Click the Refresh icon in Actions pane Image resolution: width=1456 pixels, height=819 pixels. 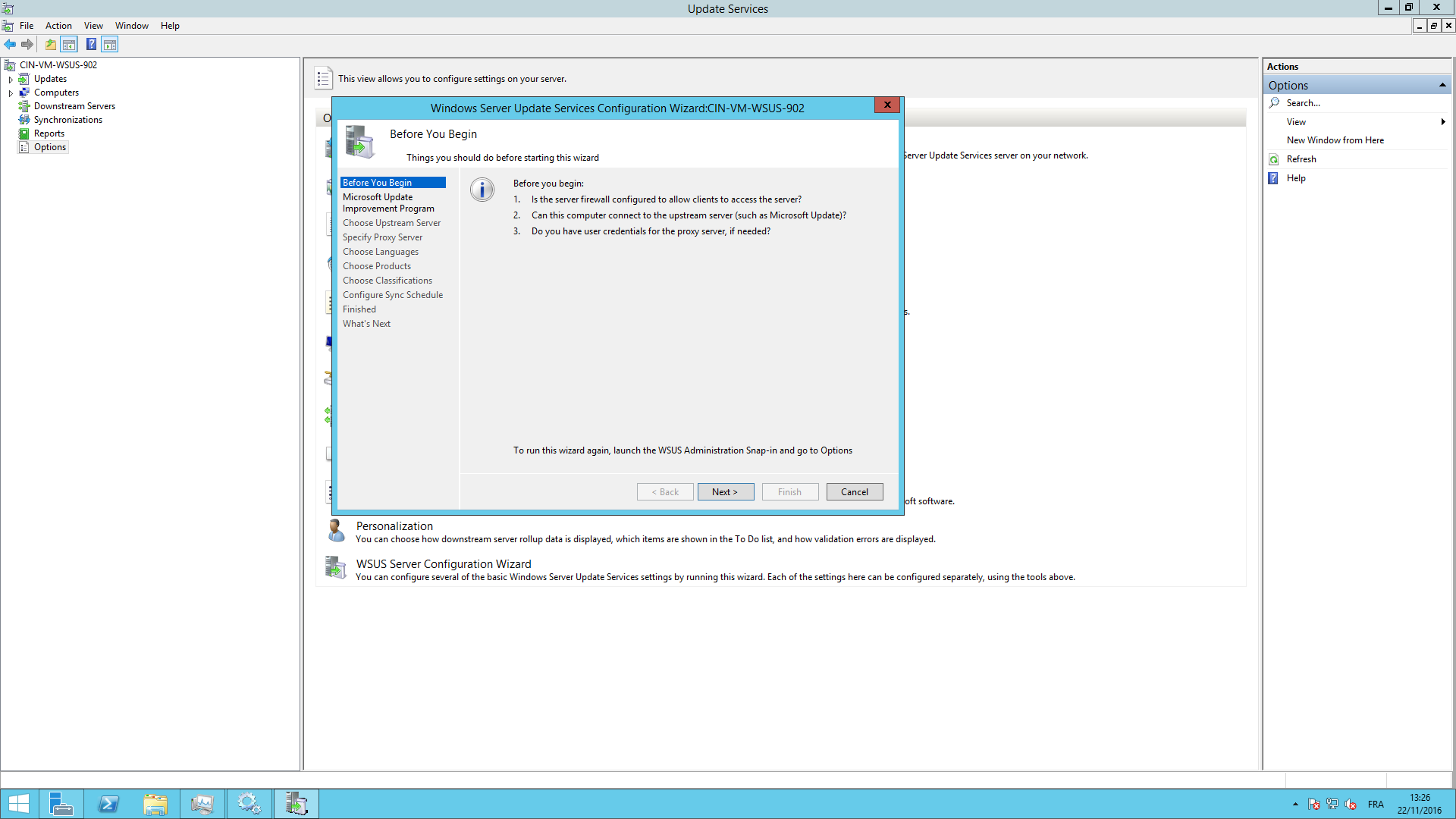click(x=1274, y=159)
